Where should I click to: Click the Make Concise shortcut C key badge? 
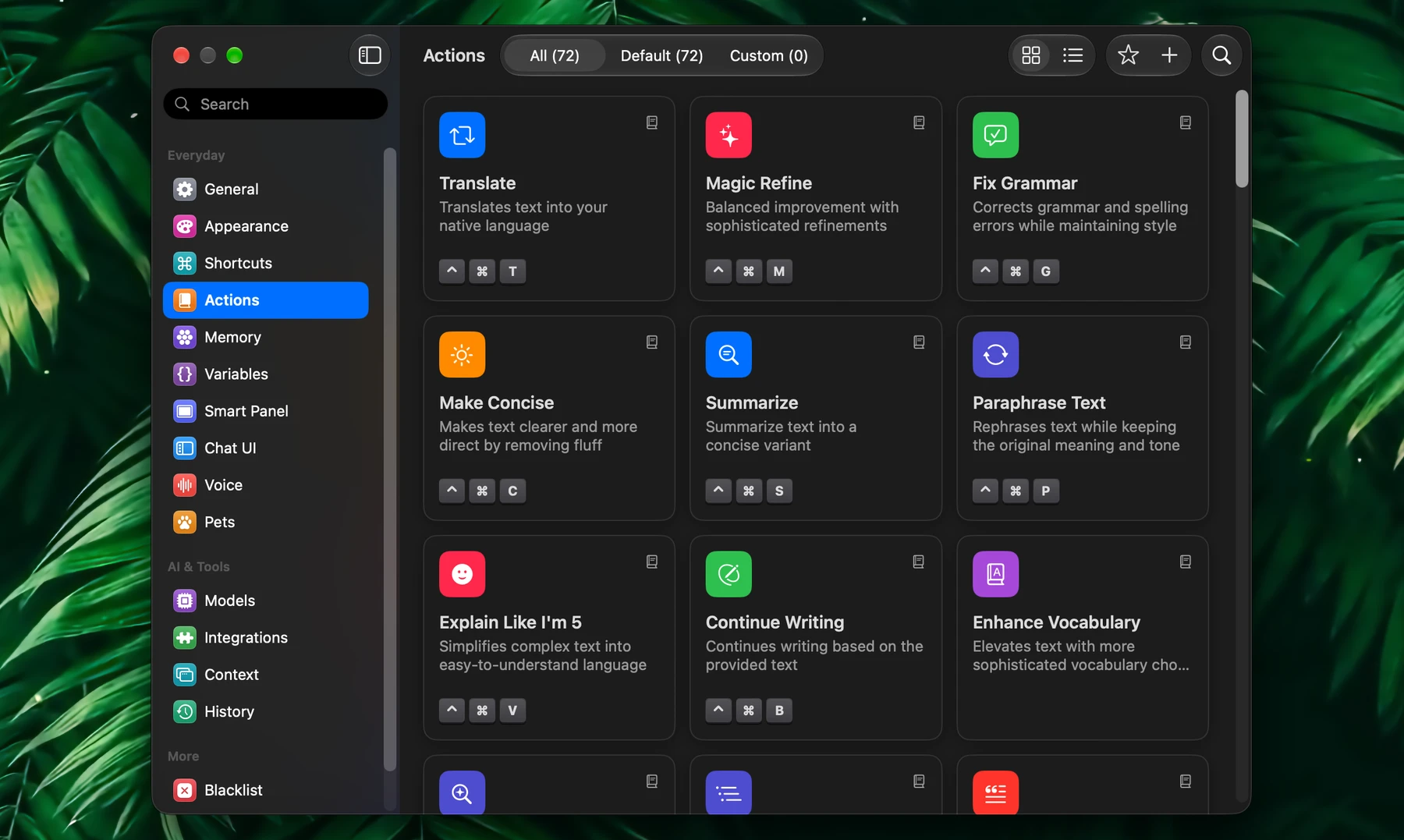512,491
